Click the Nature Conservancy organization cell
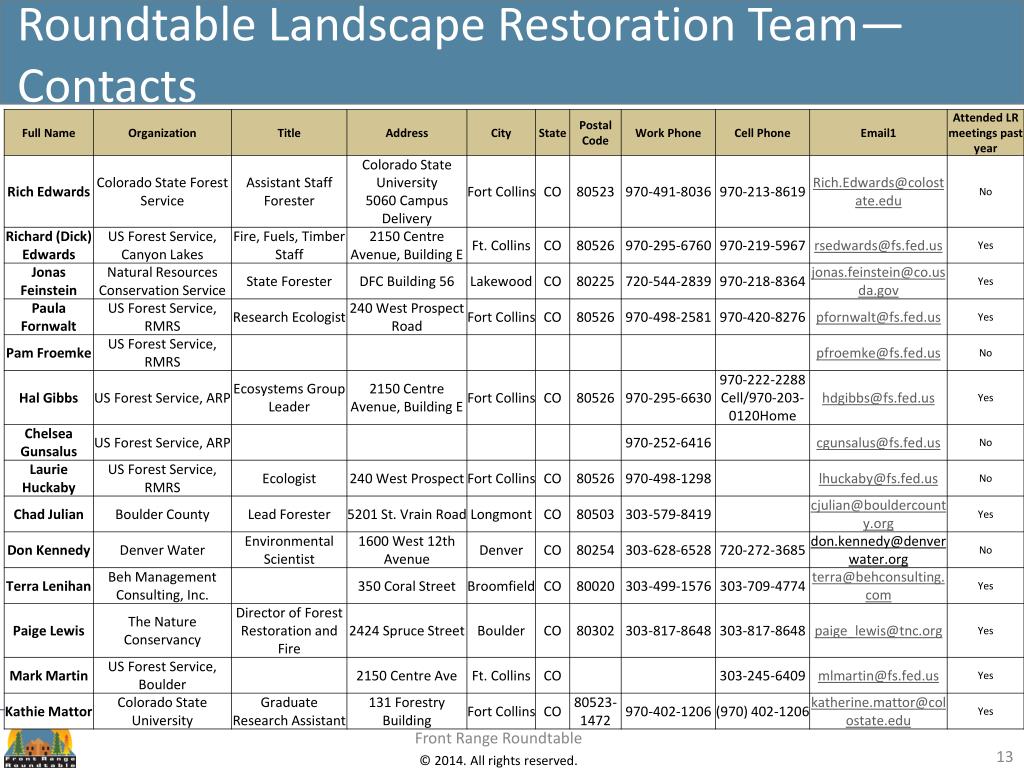The image size is (1024, 768). [x=162, y=631]
